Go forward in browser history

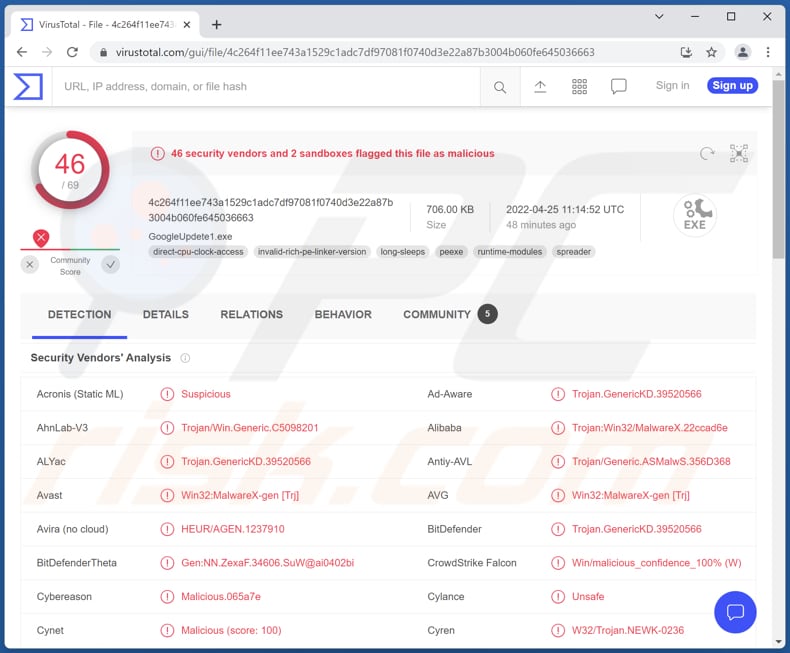[x=47, y=52]
